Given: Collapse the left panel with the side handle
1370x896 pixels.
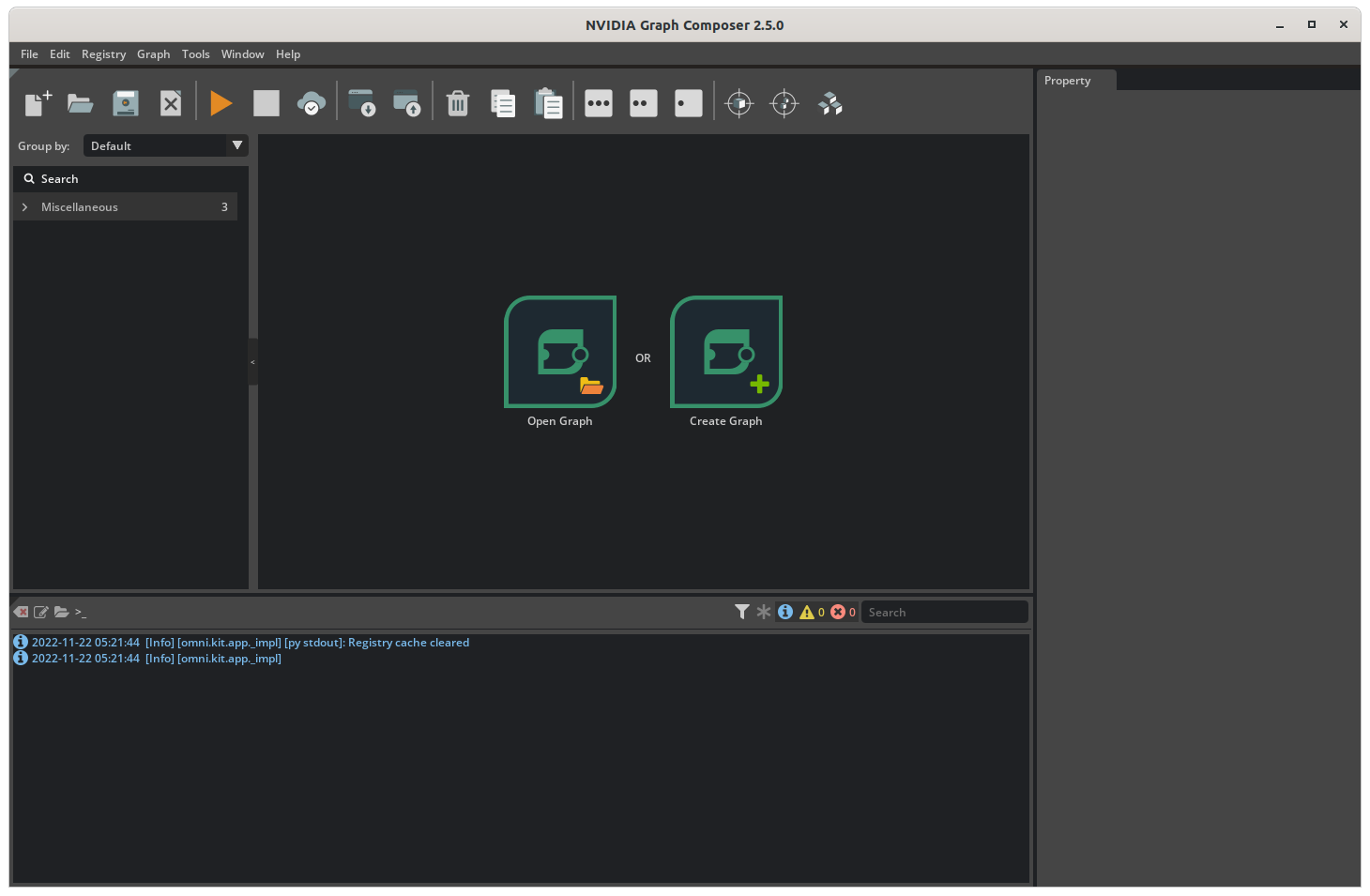Looking at the screenshot, I should (252, 362).
